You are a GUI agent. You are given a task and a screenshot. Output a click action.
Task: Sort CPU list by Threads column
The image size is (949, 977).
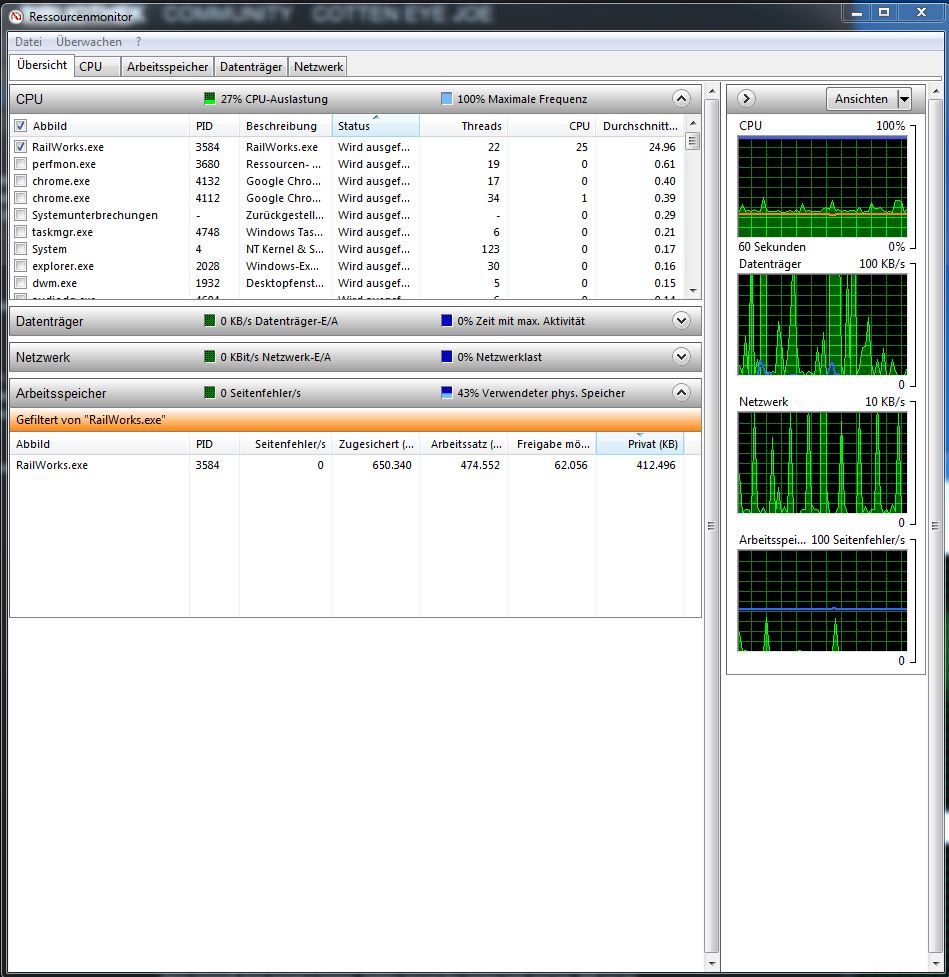[x=464, y=126]
